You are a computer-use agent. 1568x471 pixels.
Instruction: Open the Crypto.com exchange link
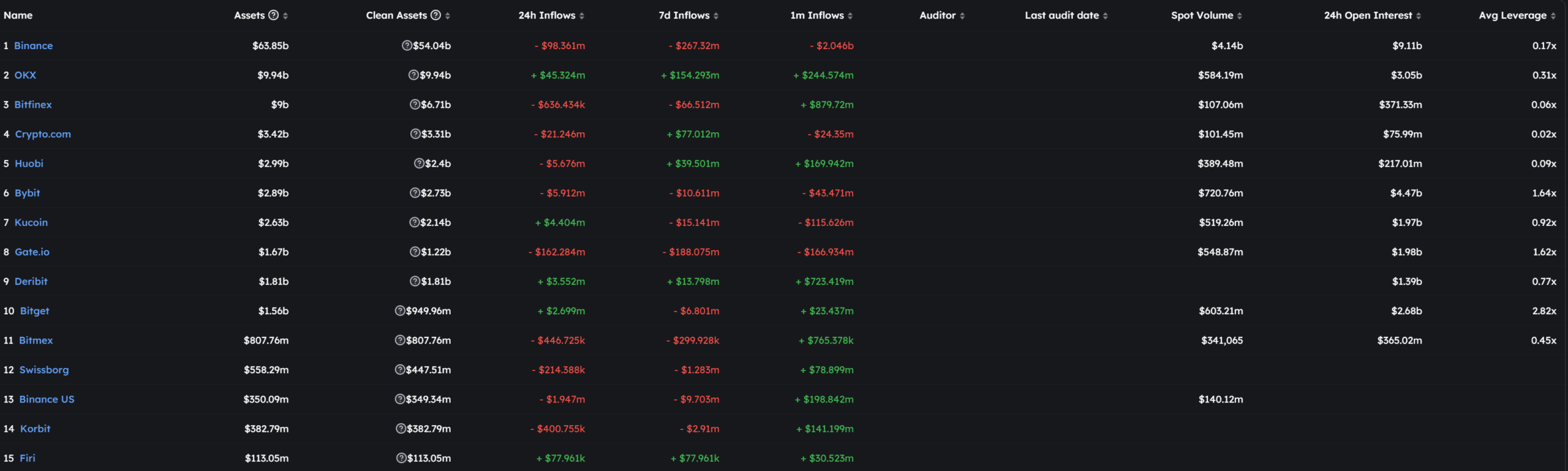tap(43, 134)
